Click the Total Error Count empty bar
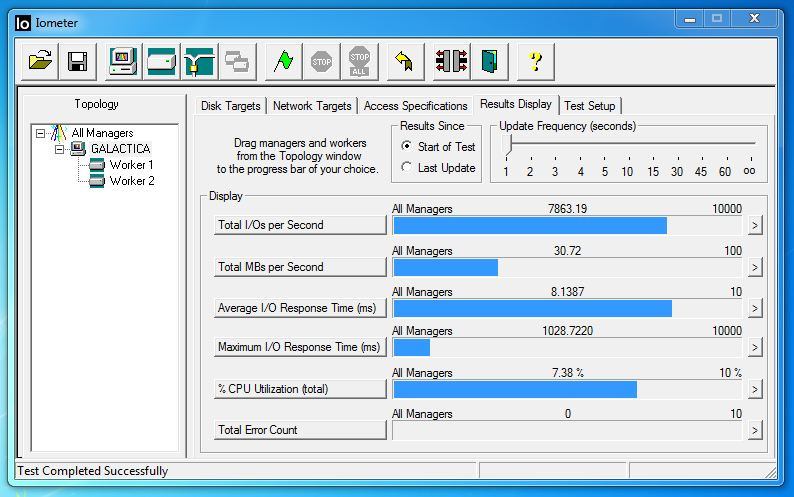This screenshot has width=794, height=497. (567, 430)
